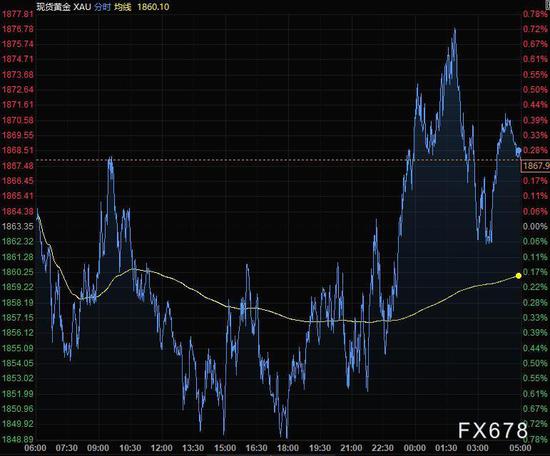Click the 1867.9 current price tag
The height and width of the screenshot is (456, 550).
point(536,166)
